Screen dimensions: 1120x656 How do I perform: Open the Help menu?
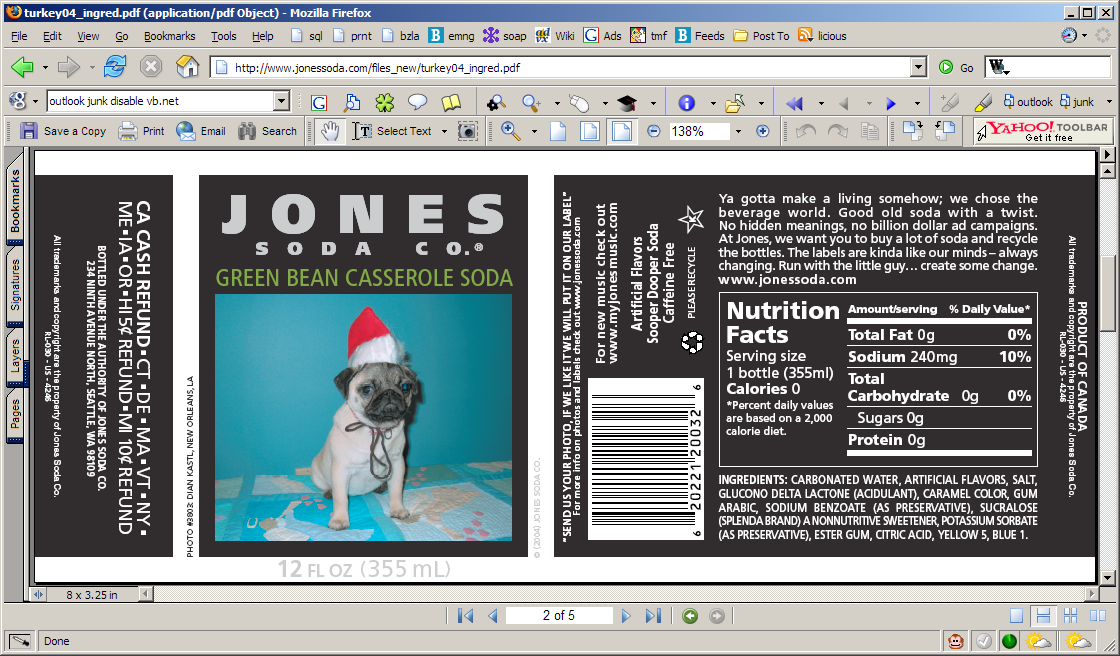(262, 36)
